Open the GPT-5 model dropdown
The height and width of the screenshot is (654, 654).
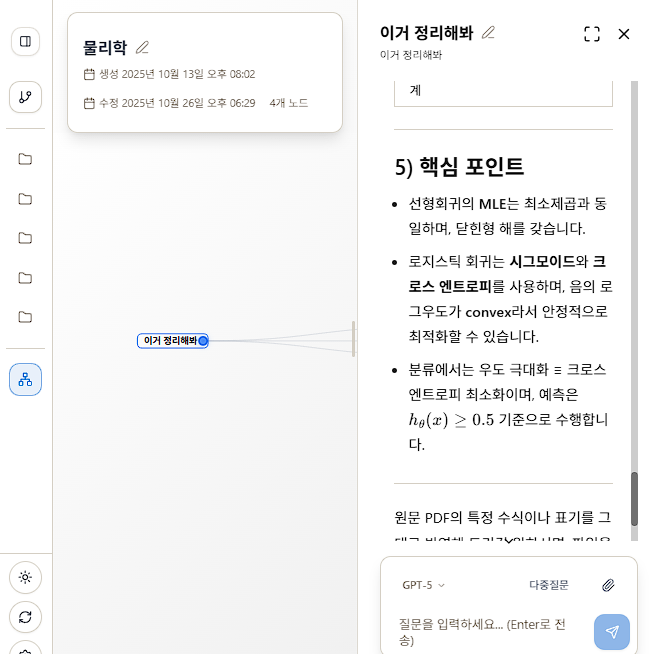(x=423, y=585)
